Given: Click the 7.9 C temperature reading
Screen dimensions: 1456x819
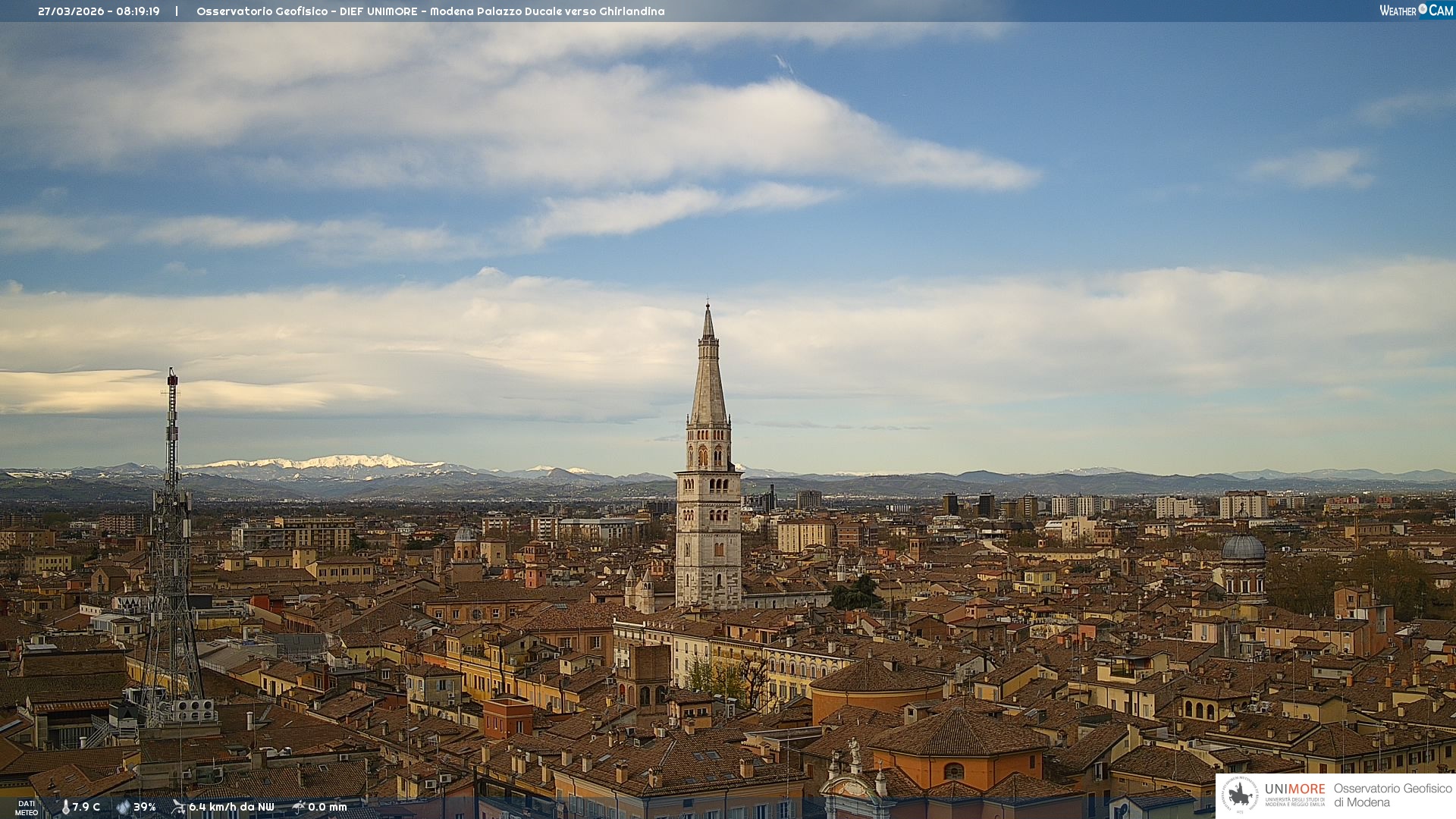Looking at the screenshot, I should (x=86, y=808).
